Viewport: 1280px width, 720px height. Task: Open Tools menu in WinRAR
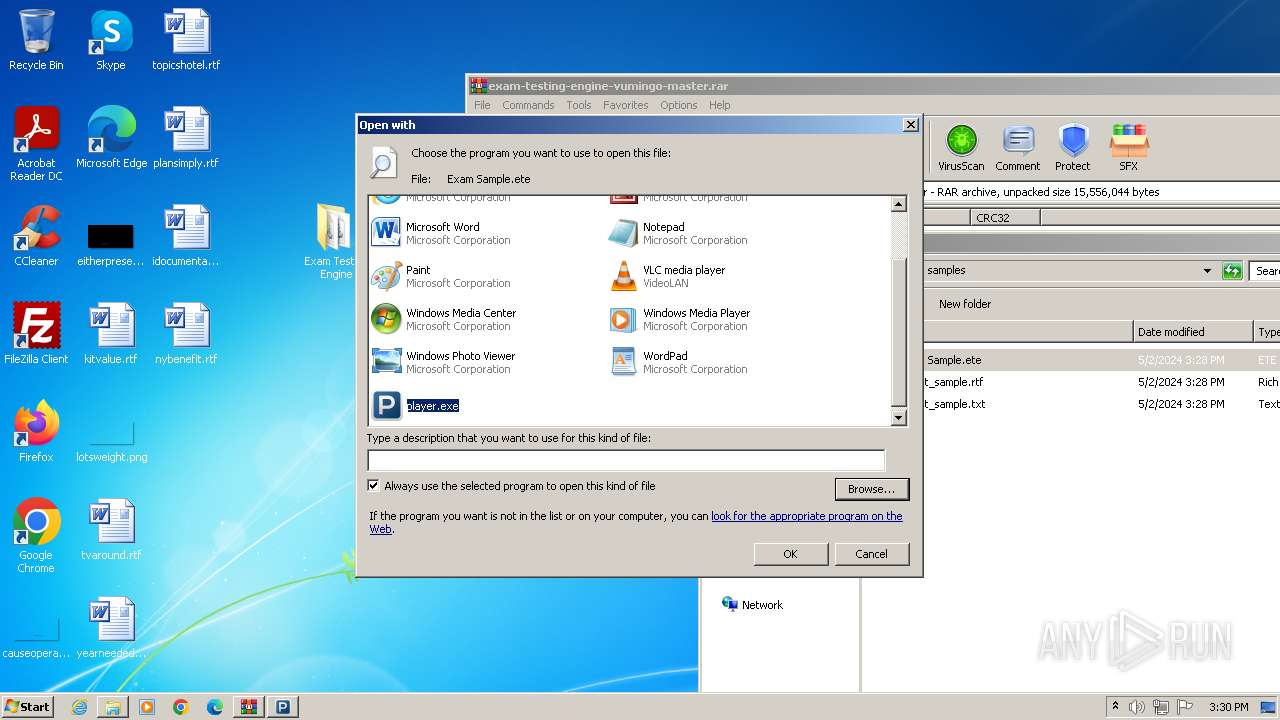tap(579, 105)
